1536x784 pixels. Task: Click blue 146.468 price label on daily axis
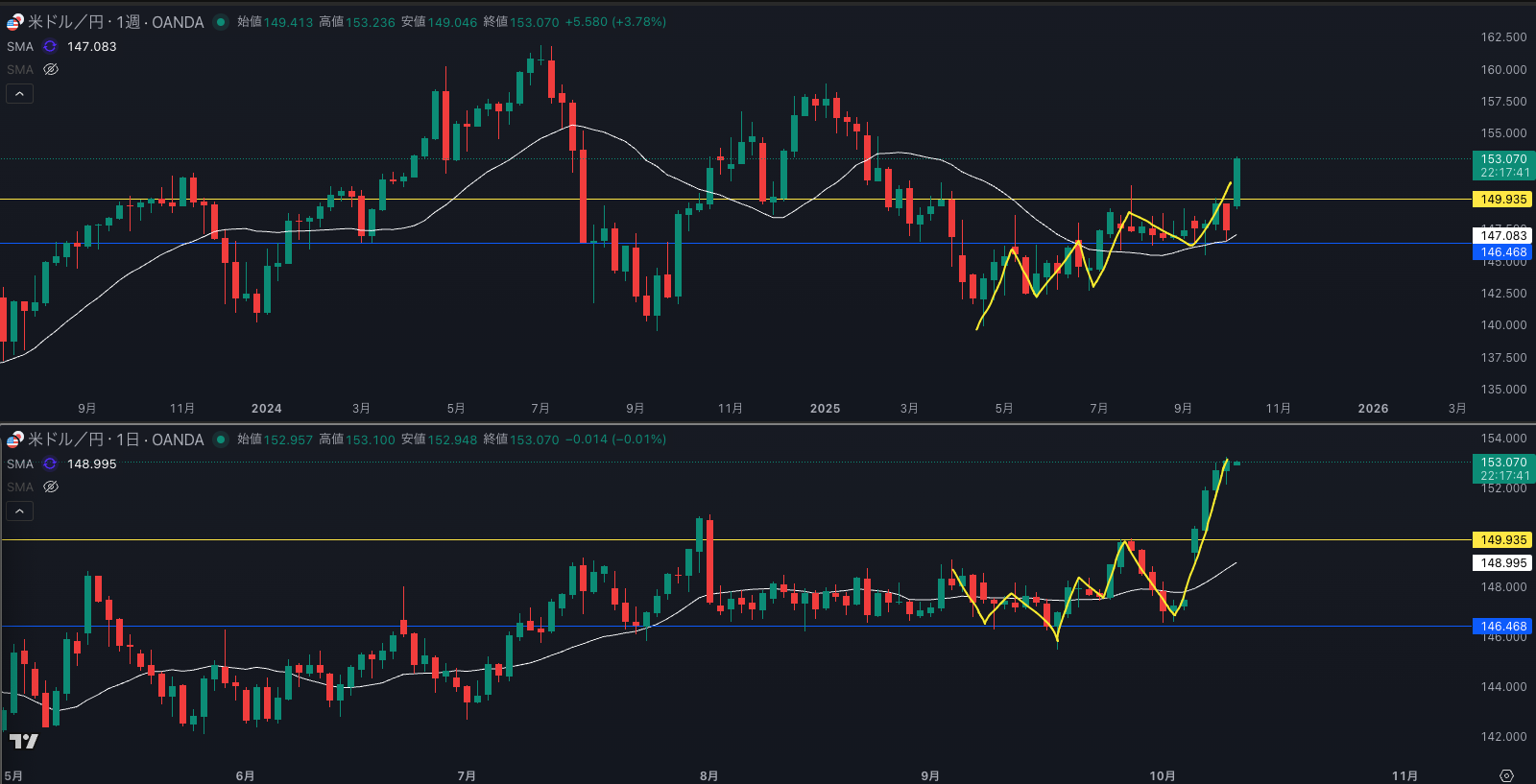[x=1502, y=627]
